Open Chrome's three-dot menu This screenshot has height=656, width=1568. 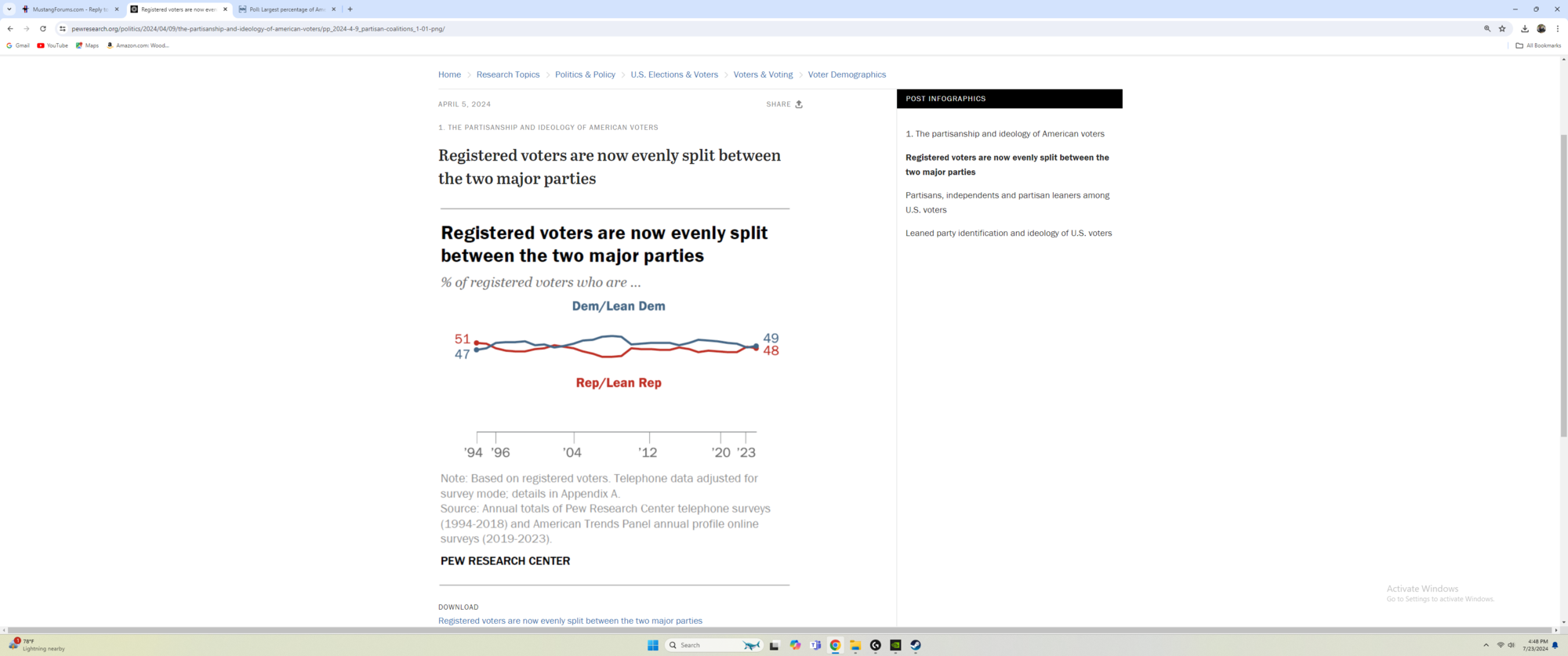point(1557,29)
